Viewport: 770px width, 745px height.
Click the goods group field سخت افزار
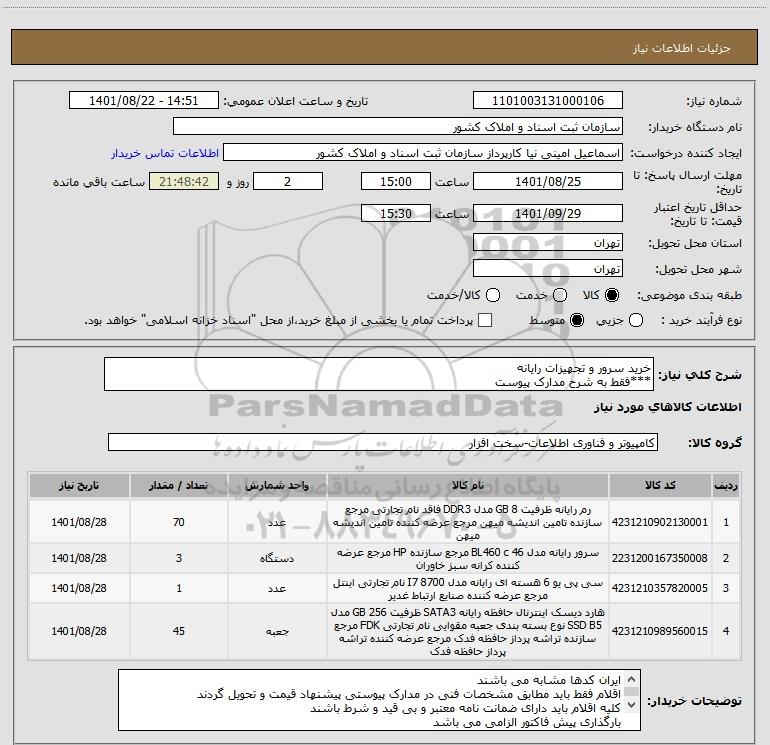tap(383, 442)
